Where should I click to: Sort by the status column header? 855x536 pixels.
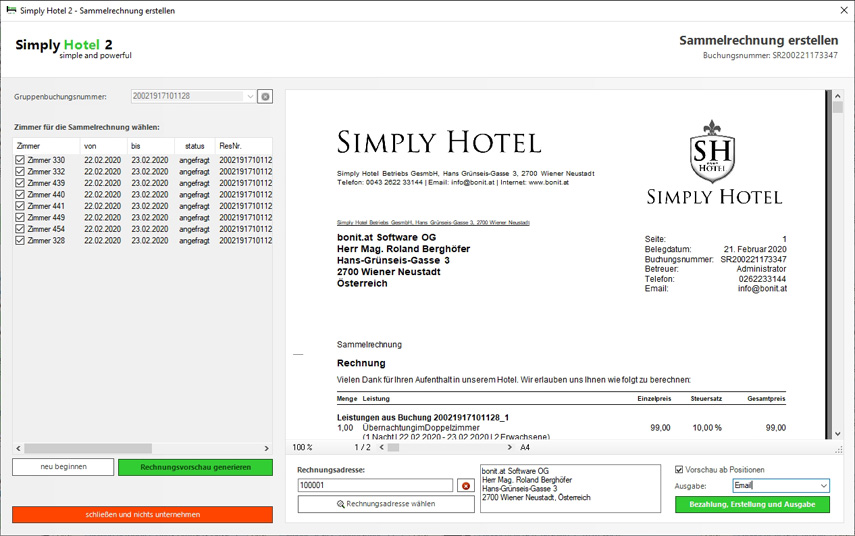tap(194, 146)
